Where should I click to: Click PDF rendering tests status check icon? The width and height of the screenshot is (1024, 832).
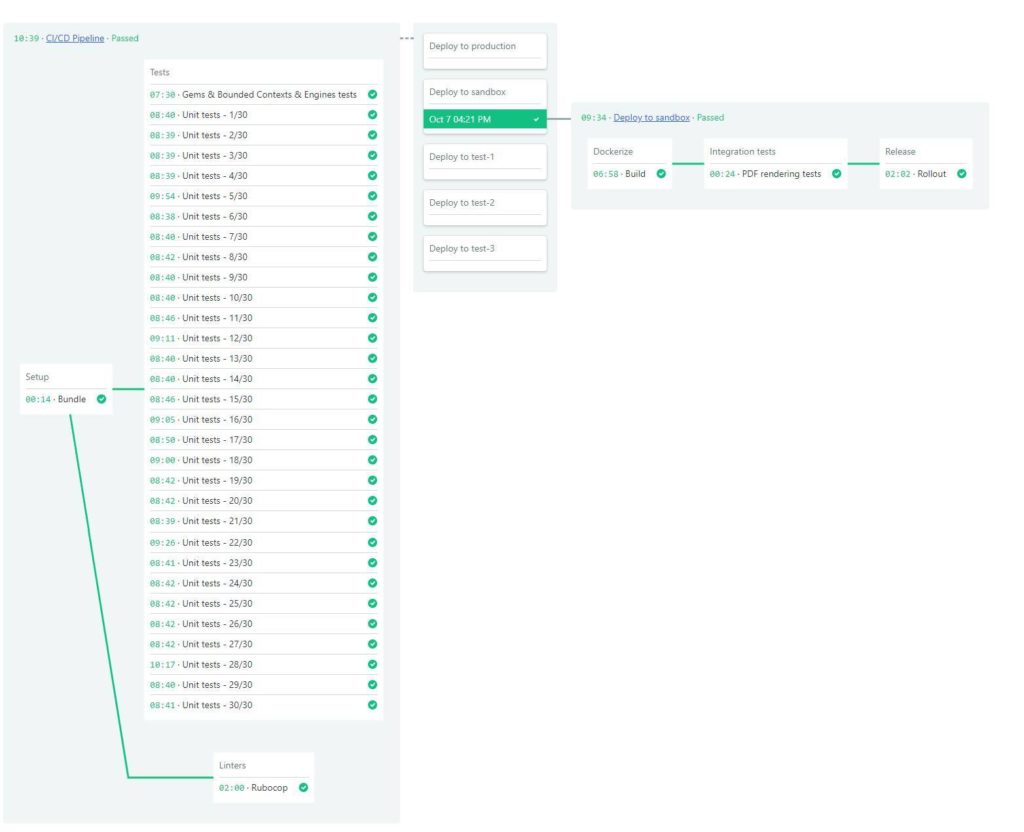tap(836, 174)
